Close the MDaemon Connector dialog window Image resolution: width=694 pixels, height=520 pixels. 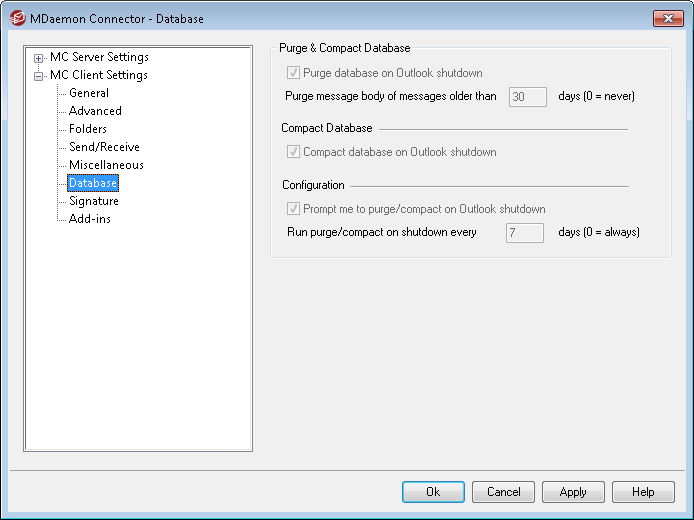pos(667,18)
